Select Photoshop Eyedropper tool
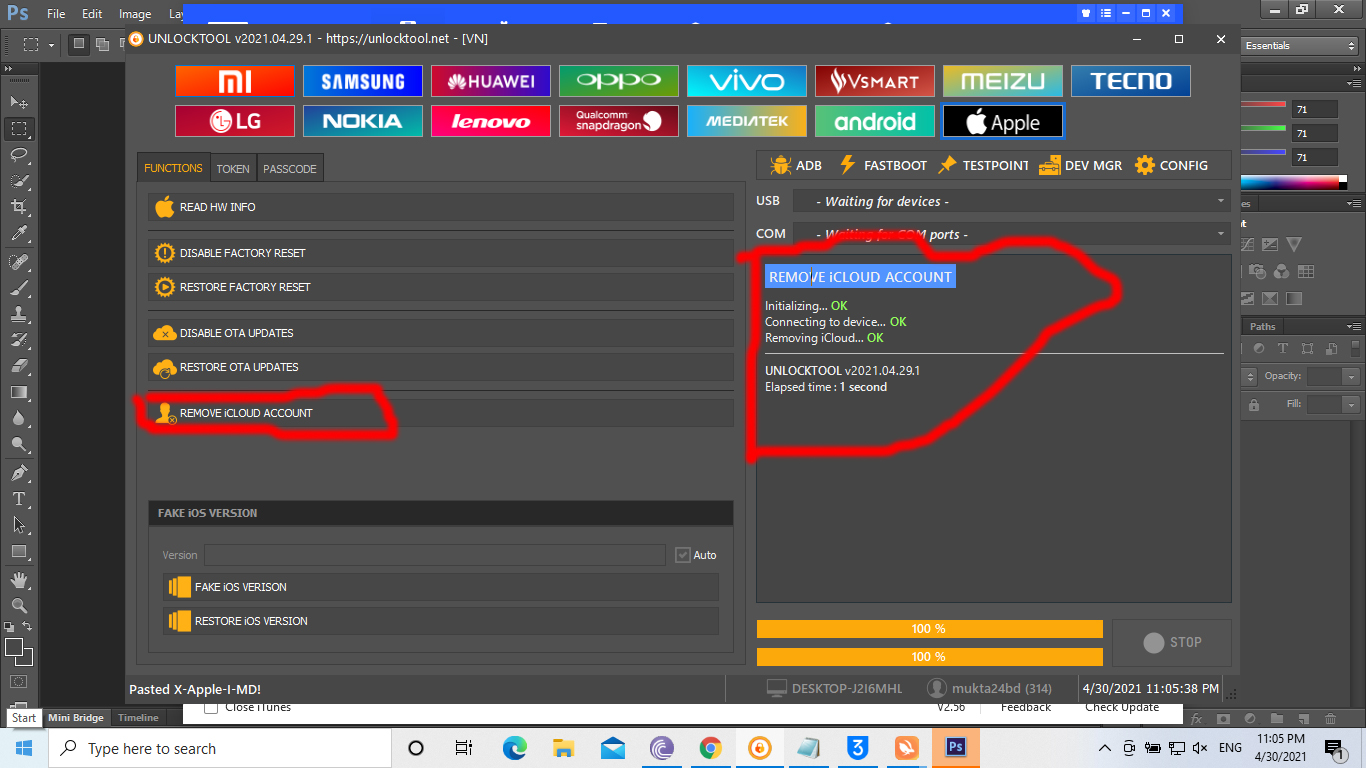Viewport: 1366px width, 768px height. (19, 233)
